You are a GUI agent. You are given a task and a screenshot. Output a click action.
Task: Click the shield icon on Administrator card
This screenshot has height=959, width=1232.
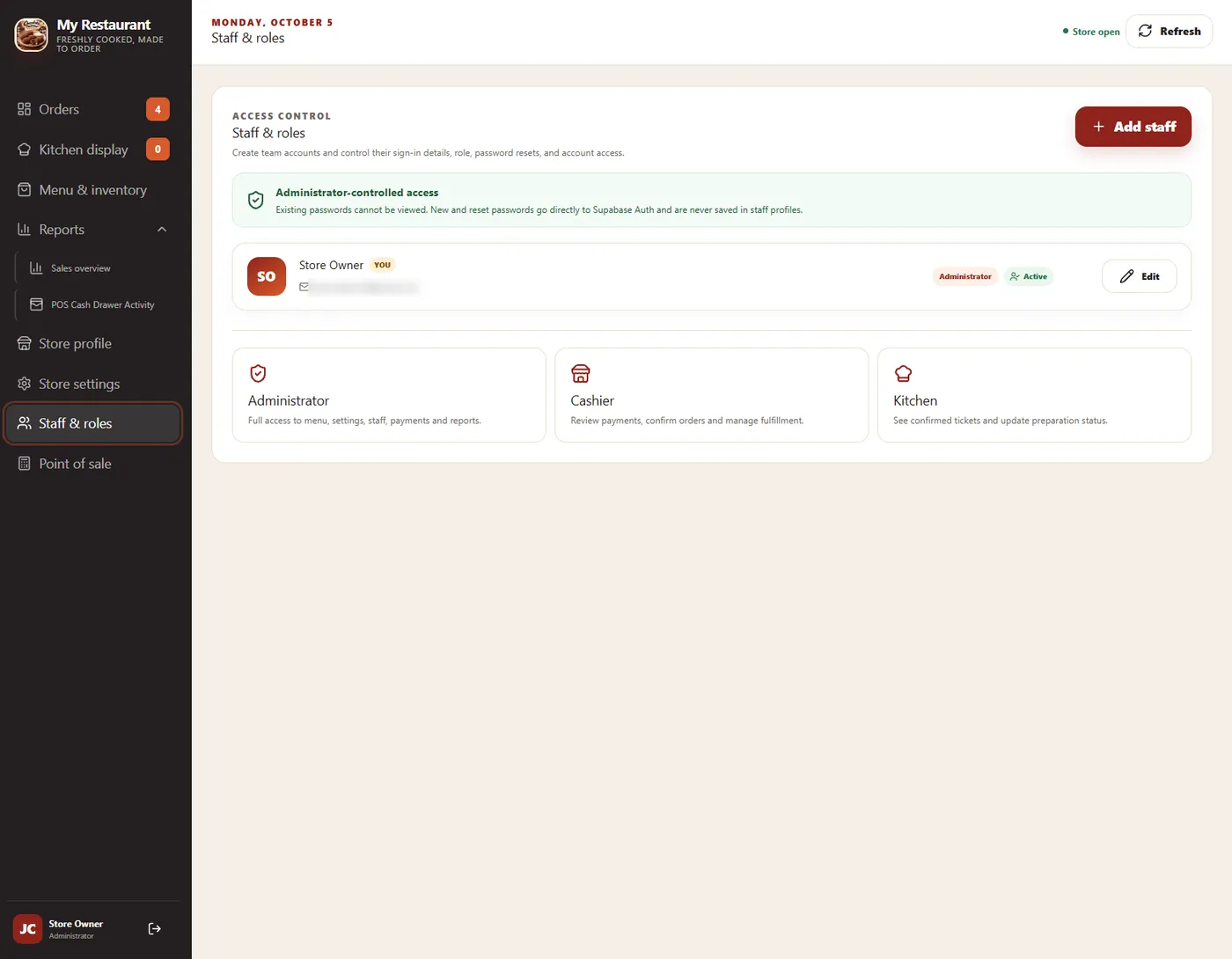coord(258,373)
